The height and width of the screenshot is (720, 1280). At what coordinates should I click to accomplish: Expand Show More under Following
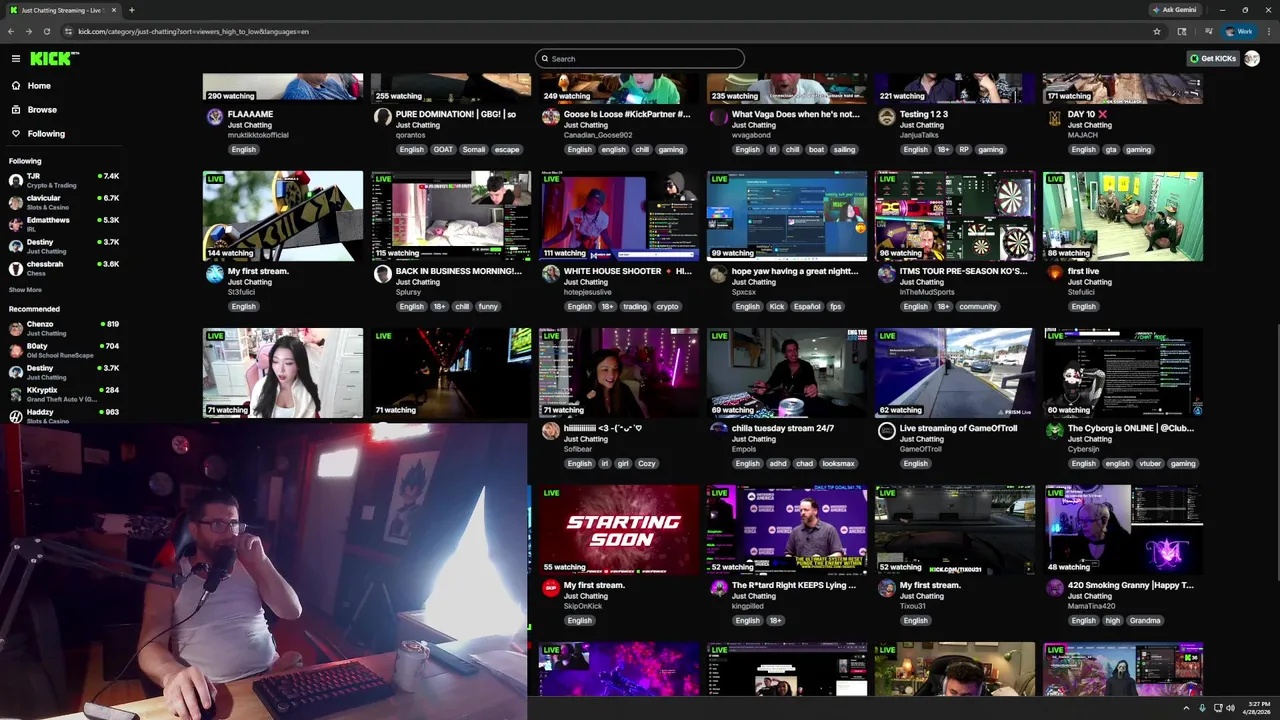tap(25, 290)
